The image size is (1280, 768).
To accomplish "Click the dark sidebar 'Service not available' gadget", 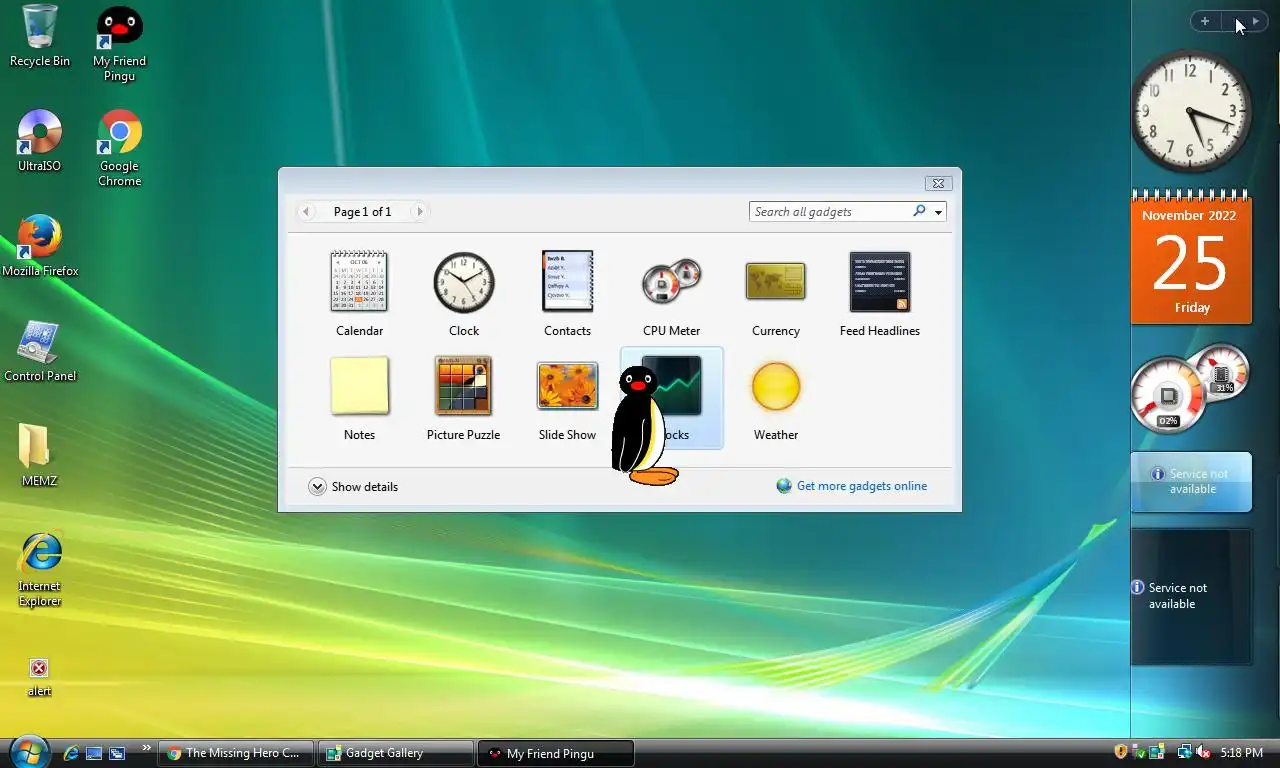I will [1191, 596].
